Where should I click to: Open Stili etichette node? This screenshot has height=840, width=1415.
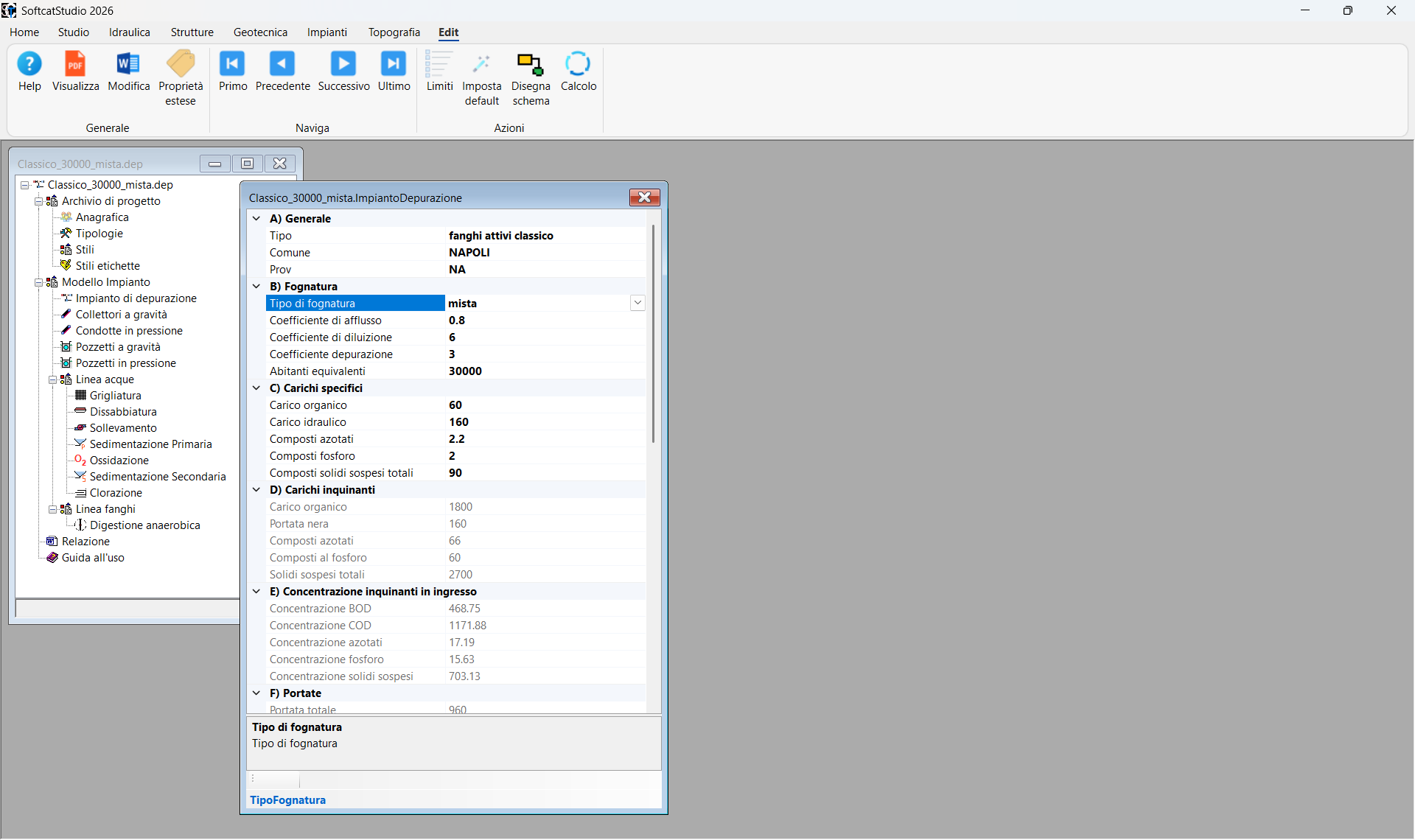point(108,266)
